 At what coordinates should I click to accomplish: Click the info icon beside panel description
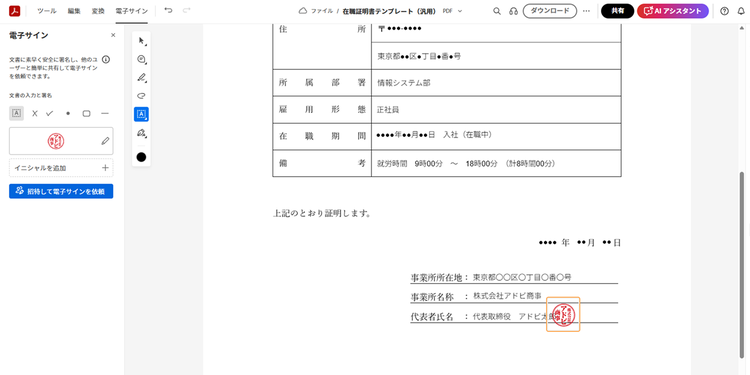[x=106, y=60]
